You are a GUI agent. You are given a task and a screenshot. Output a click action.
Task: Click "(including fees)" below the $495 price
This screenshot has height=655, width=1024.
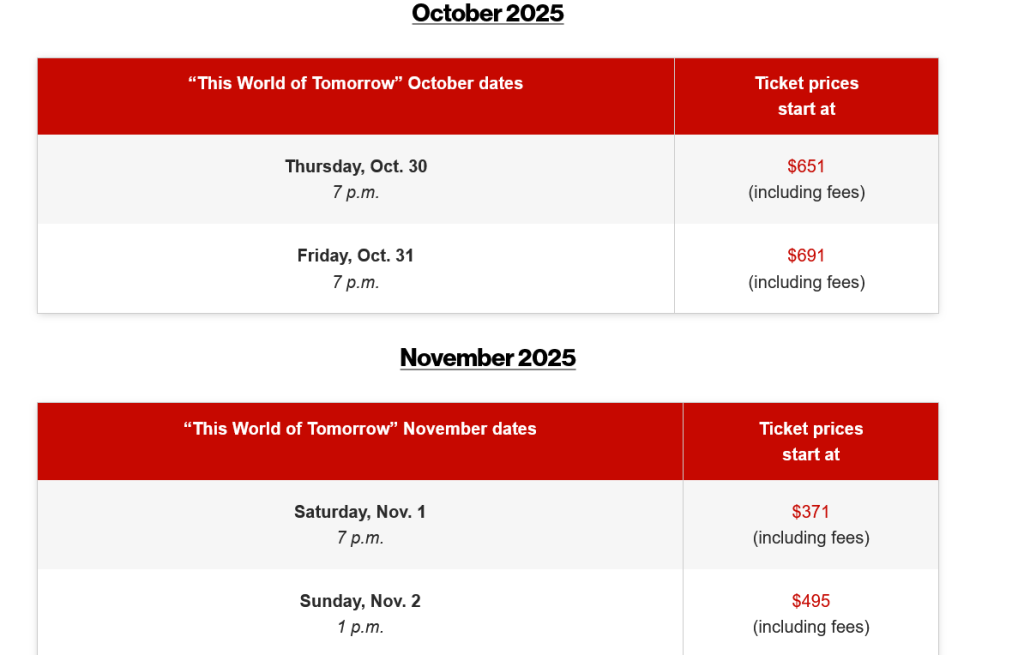tap(811, 628)
